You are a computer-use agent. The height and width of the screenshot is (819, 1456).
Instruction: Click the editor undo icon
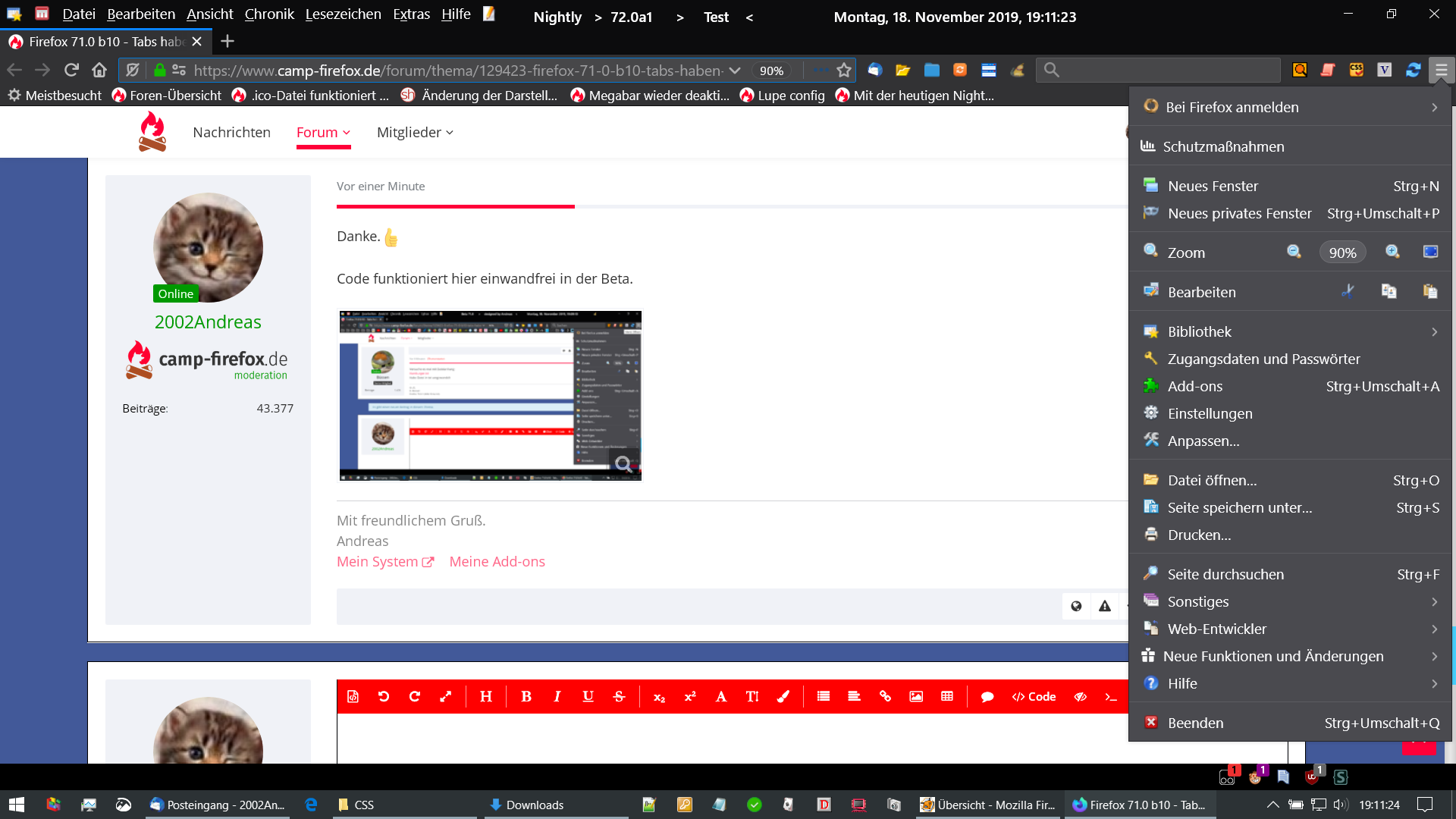tap(384, 696)
